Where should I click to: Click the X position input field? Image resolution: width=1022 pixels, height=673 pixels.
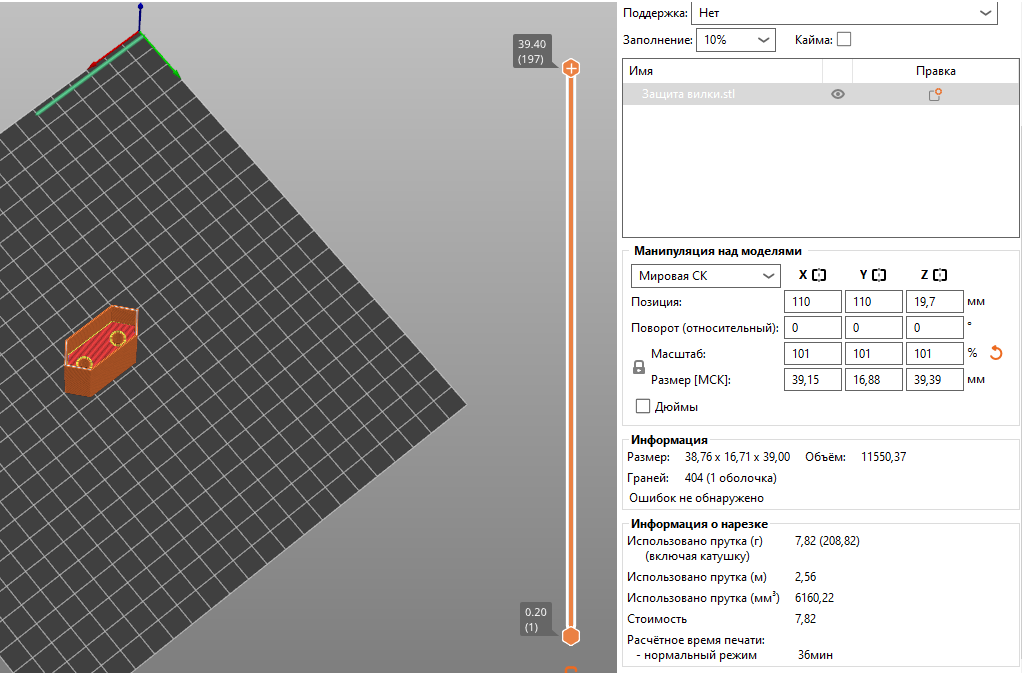pos(812,301)
